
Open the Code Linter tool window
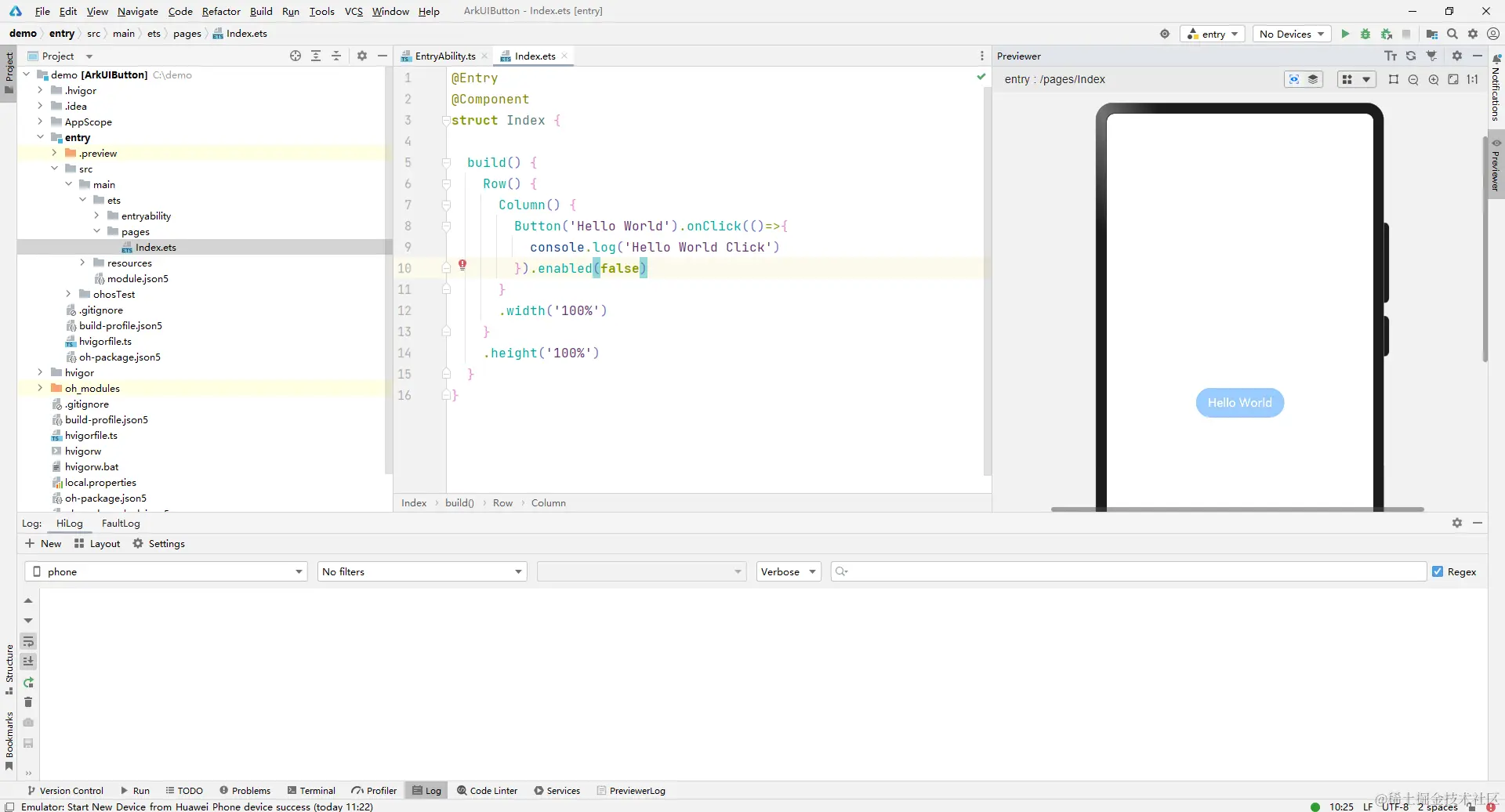[x=488, y=790]
